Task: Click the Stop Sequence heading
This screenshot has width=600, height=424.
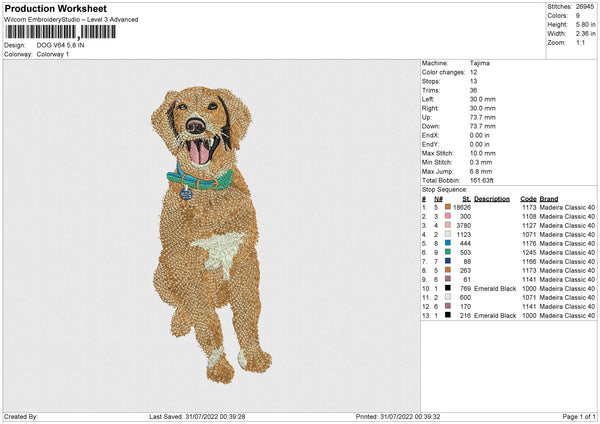Action: 445,188
